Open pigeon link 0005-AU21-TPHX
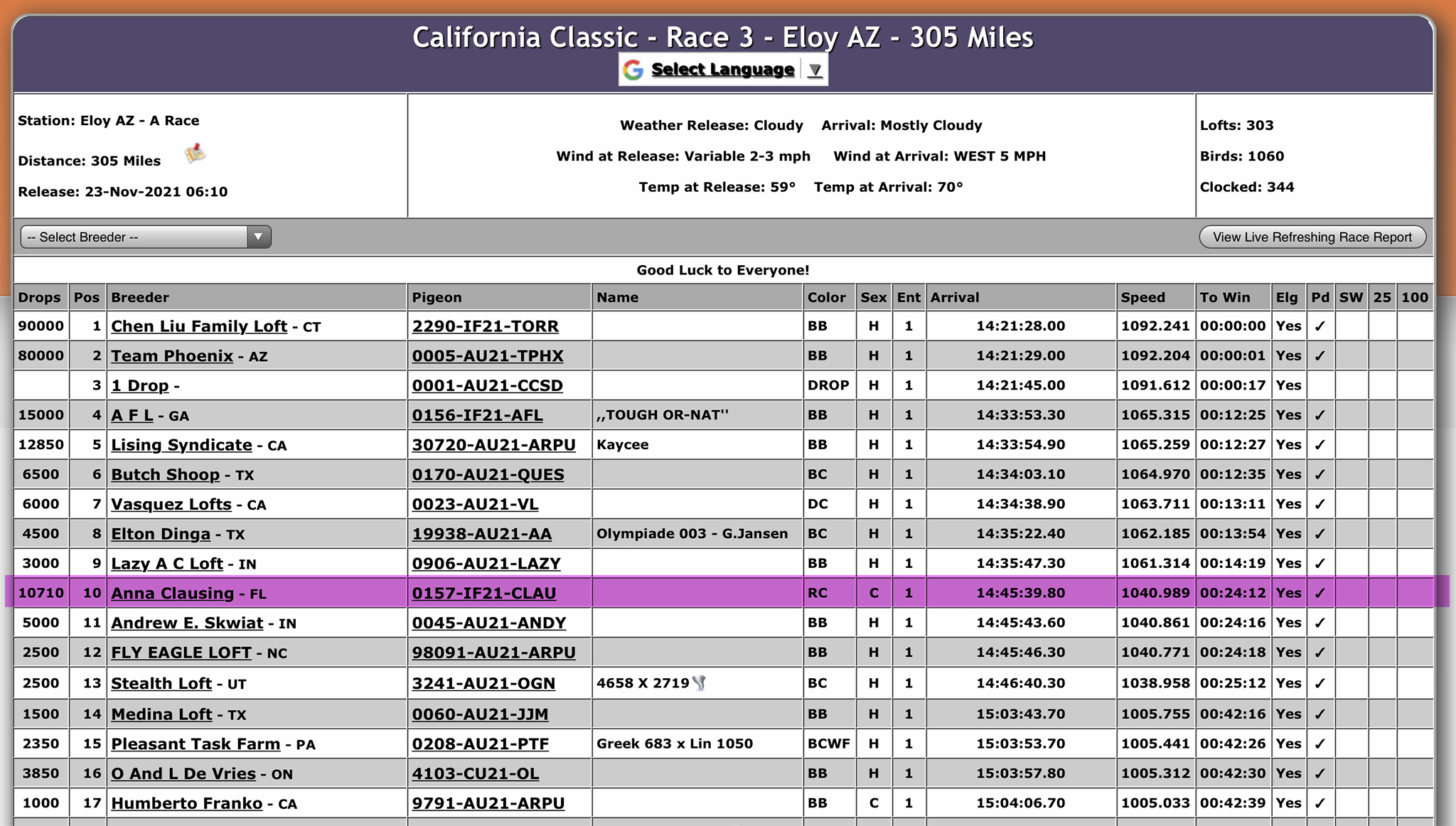The image size is (1456, 826). [488, 355]
